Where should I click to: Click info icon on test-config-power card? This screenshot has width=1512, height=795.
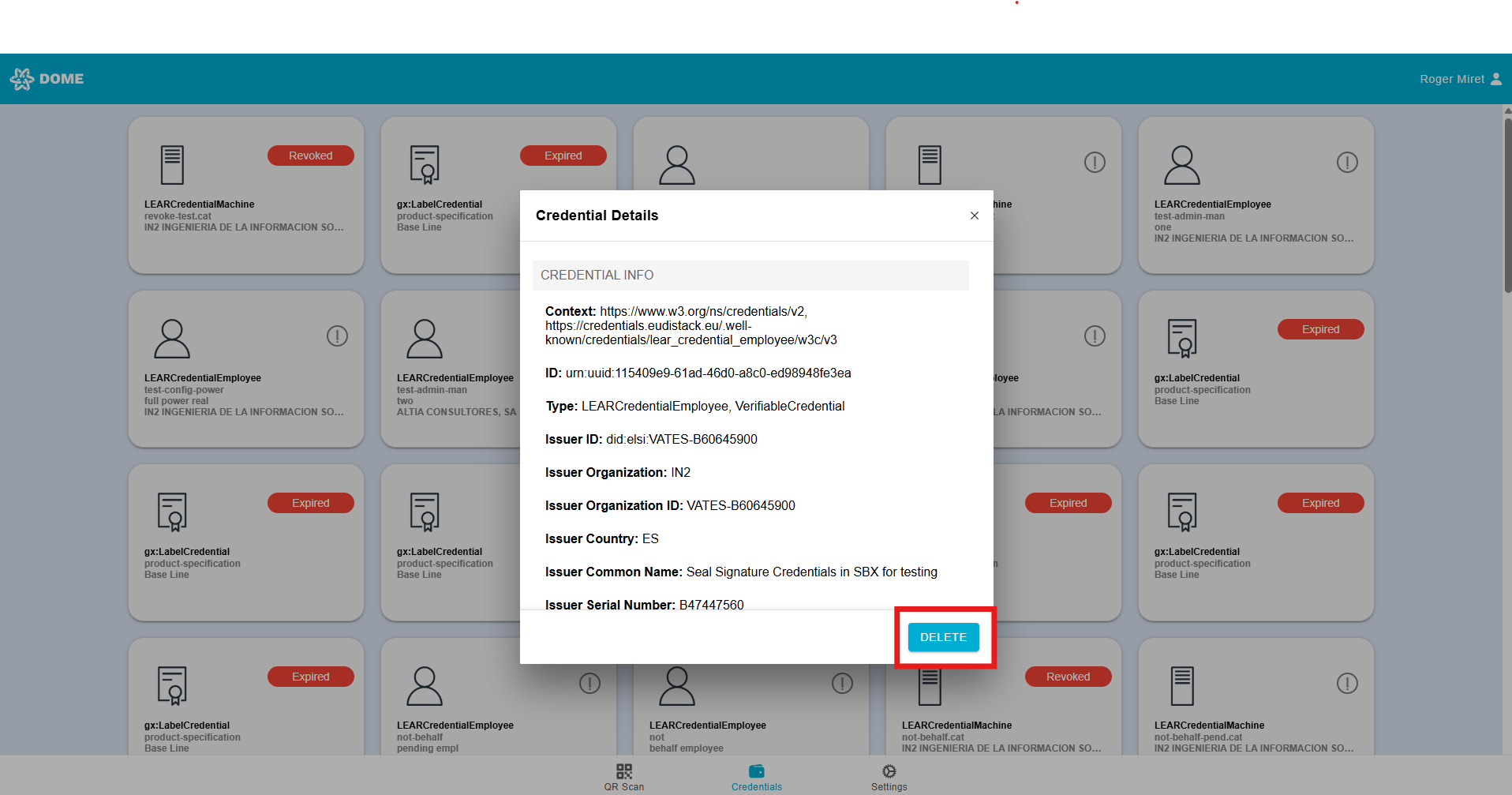click(337, 336)
